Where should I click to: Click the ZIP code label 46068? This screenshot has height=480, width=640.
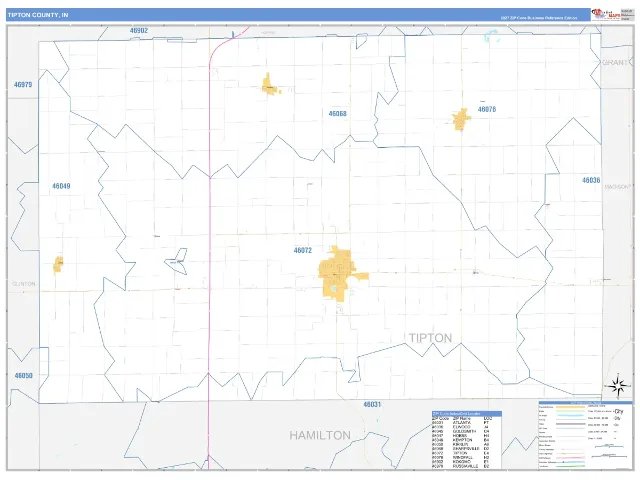pos(338,113)
